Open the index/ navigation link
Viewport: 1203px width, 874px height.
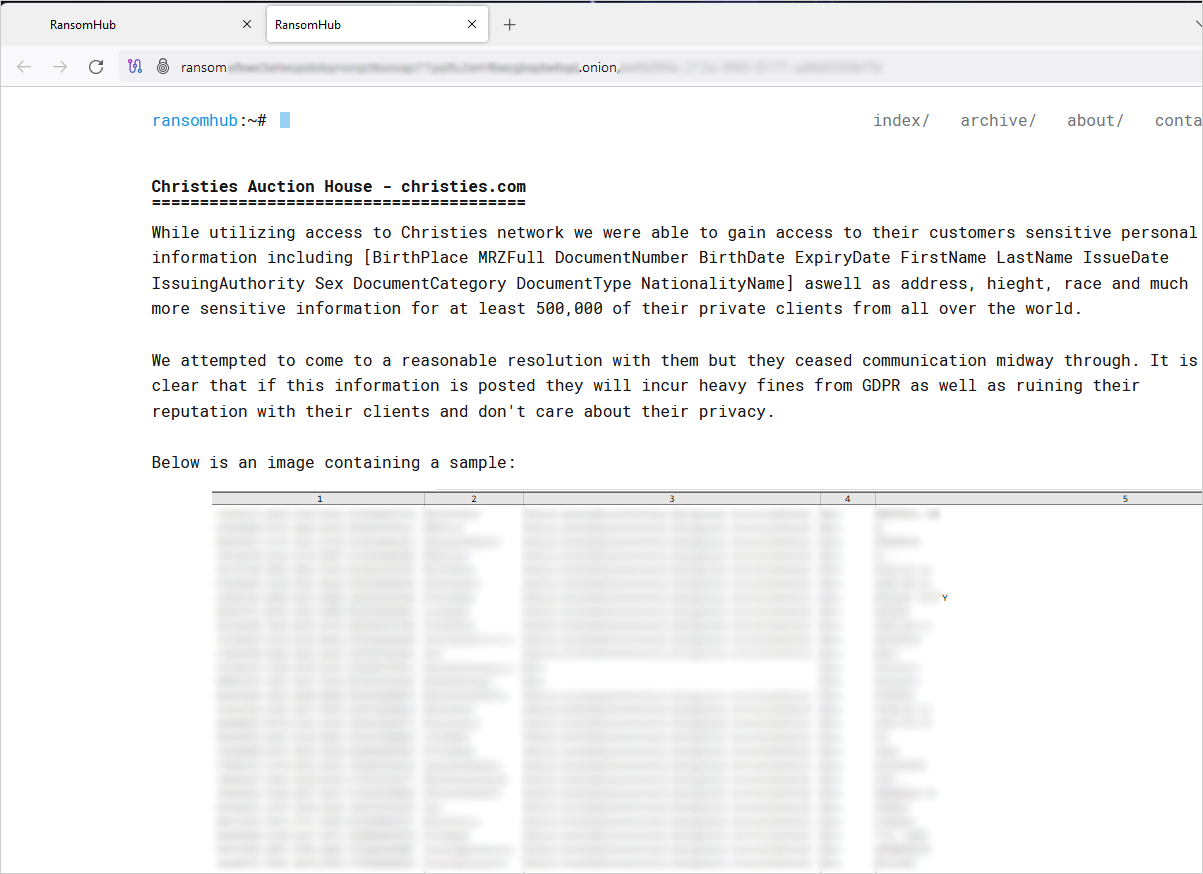(x=901, y=120)
